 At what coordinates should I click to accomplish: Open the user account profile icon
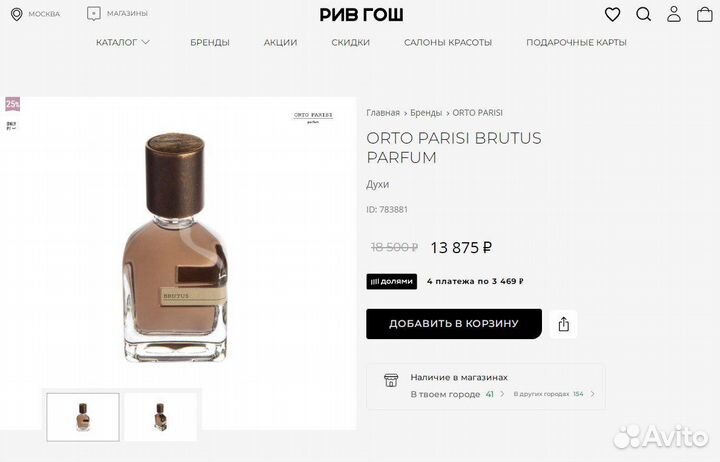tap(674, 14)
